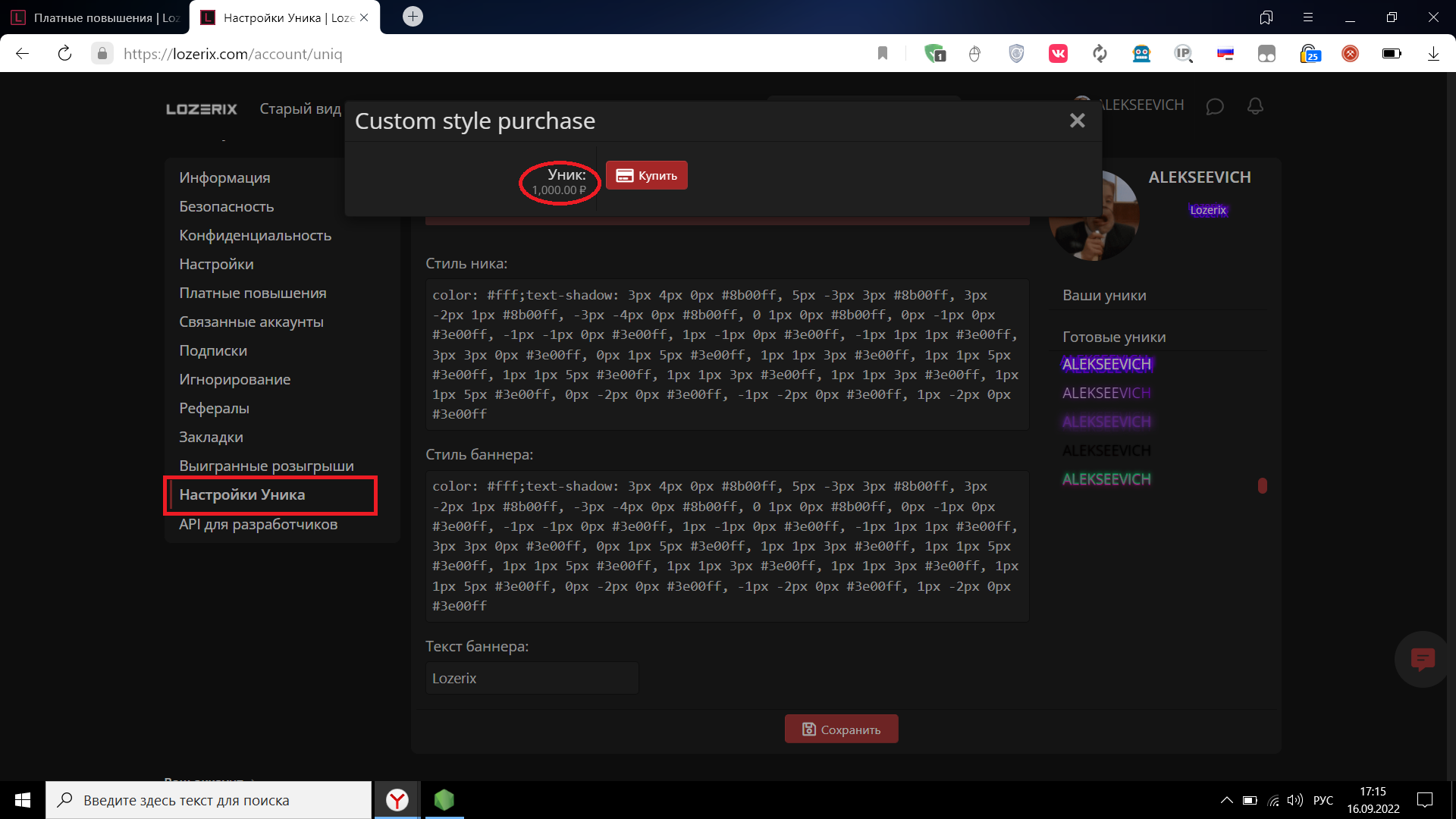
Task: Click the Windows taskbar search box
Action: click(209, 800)
